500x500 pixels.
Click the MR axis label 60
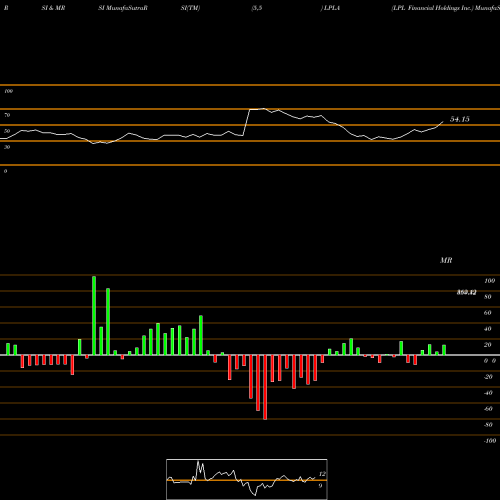point(488,313)
